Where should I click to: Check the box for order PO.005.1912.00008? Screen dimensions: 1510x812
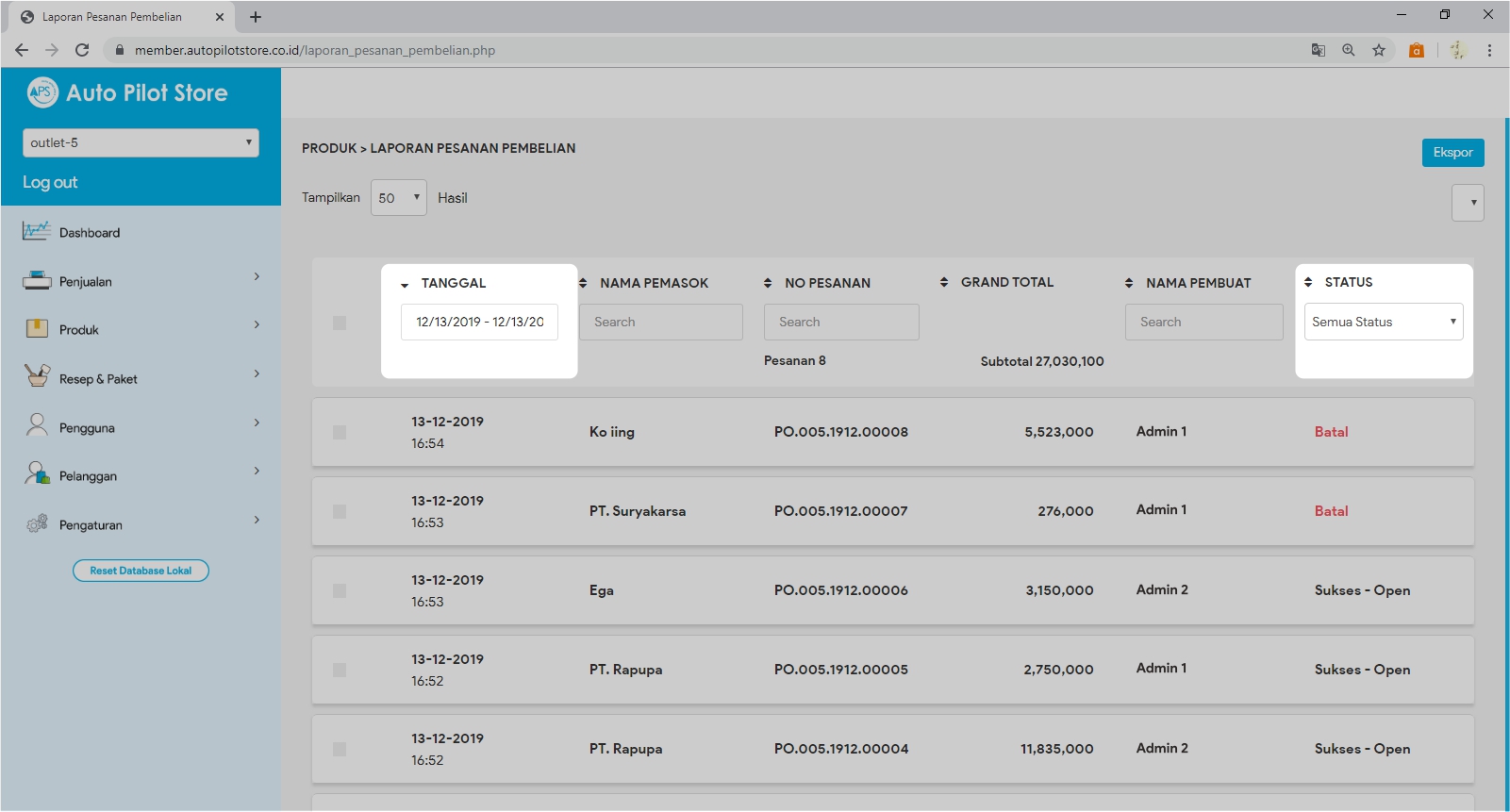(x=340, y=432)
